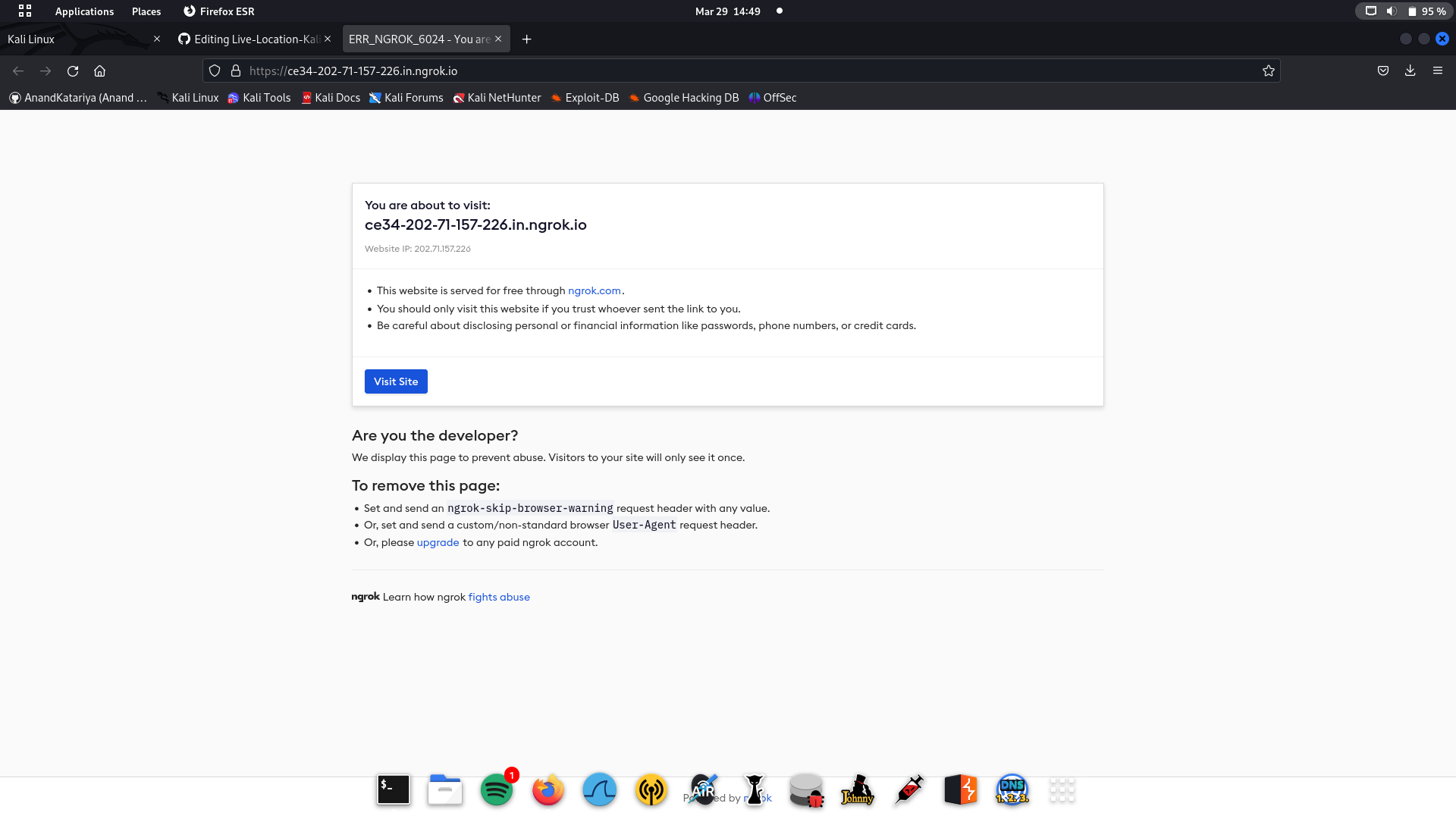Follow the ngrok.com link
The image size is (1456, 819).
pos(594,290)
